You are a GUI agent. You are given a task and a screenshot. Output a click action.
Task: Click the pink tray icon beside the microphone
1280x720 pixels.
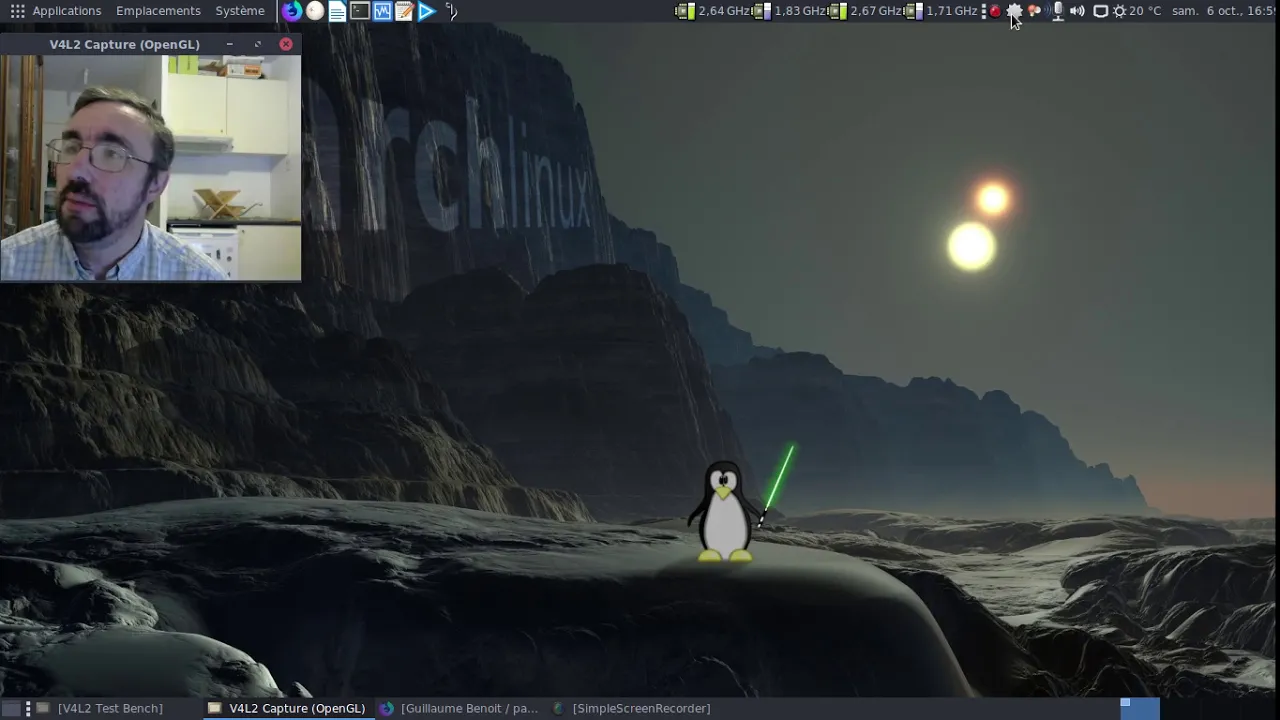(x=1035, y=11)
